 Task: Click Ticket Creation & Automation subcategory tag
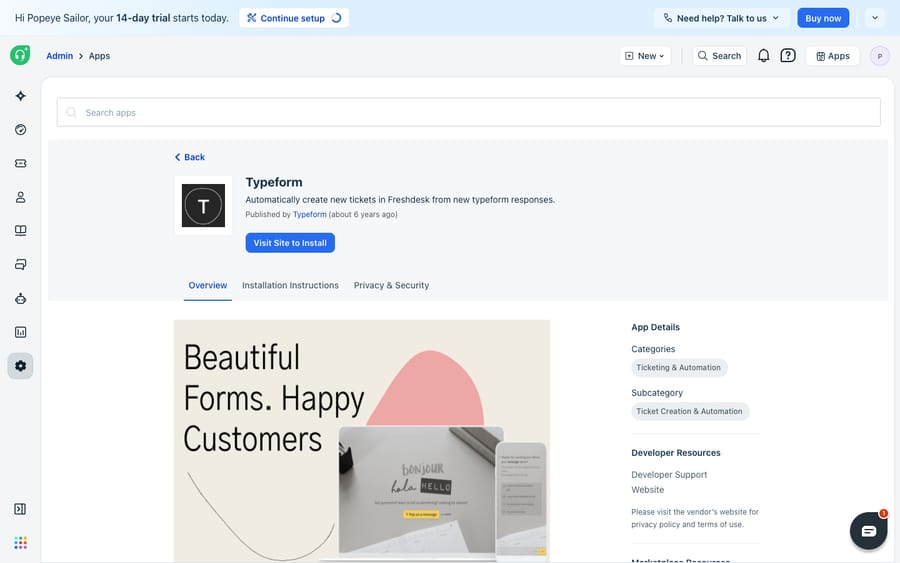coord(689,411)
